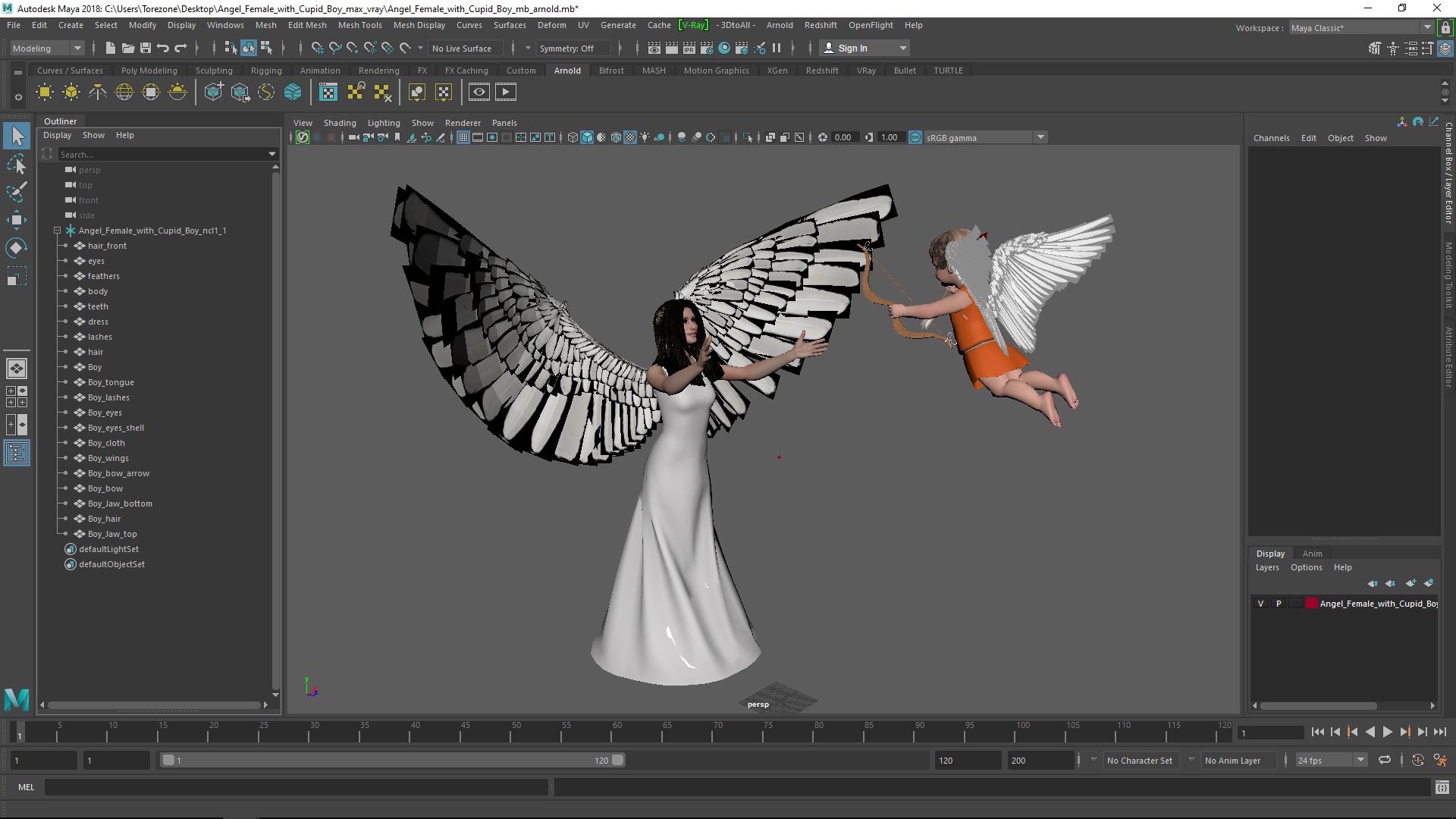Image resolution: width=1456 pixels, height=819 pixels.
Task: Toggle layer playback P box
Action: (1279, 604)
